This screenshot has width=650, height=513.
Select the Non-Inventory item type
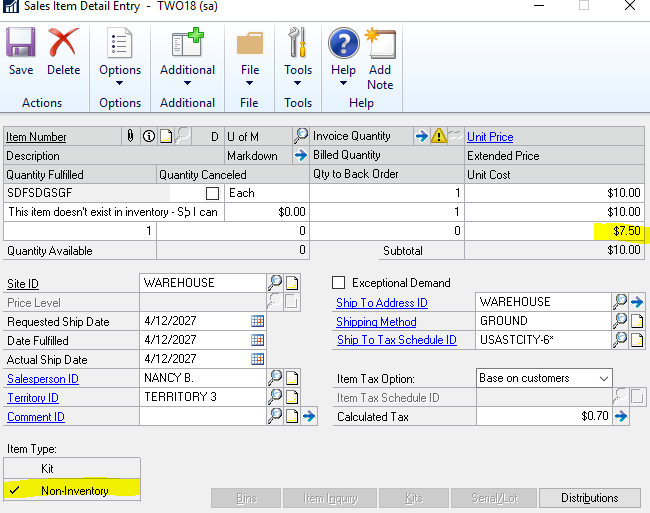coord(72,490)
